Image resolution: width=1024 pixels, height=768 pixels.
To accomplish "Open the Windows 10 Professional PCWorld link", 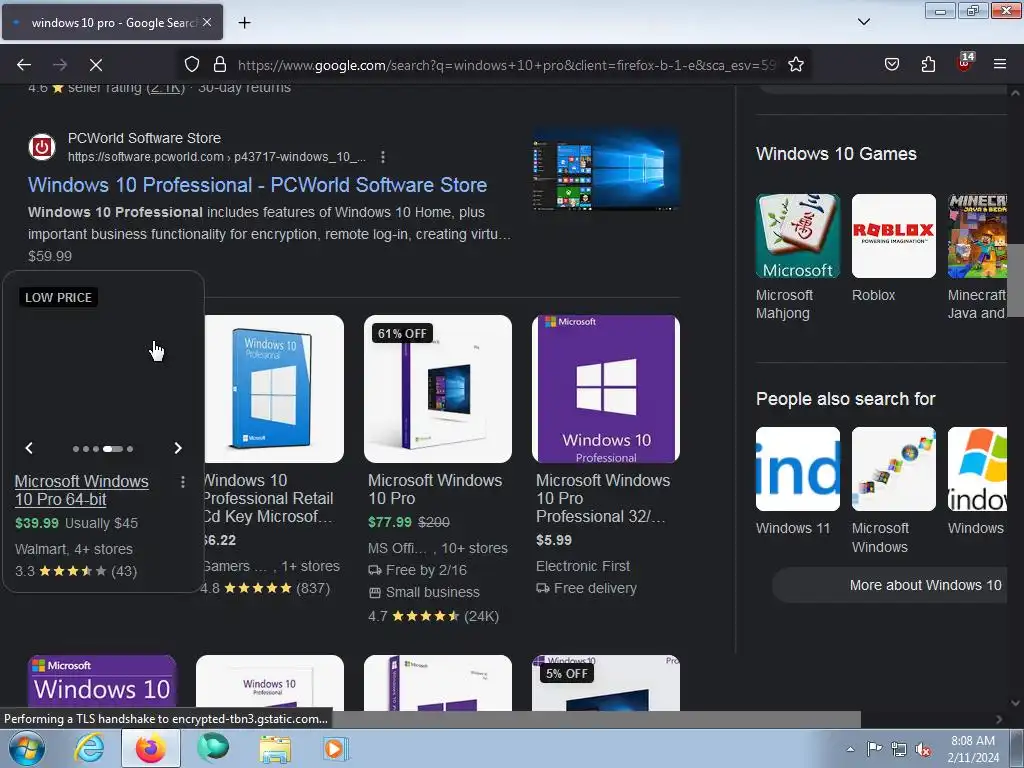I will tap(257, 185).
